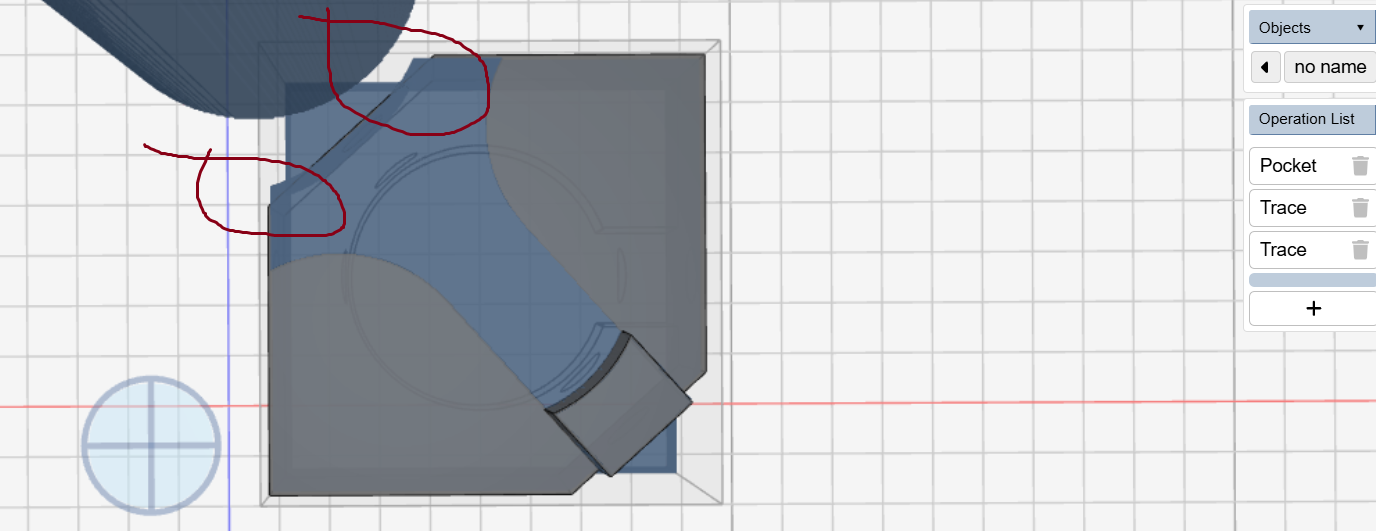This screenshot has width=1376, height=531.
Task: Collapse the Operation List header
Action: click(1311, 119)
